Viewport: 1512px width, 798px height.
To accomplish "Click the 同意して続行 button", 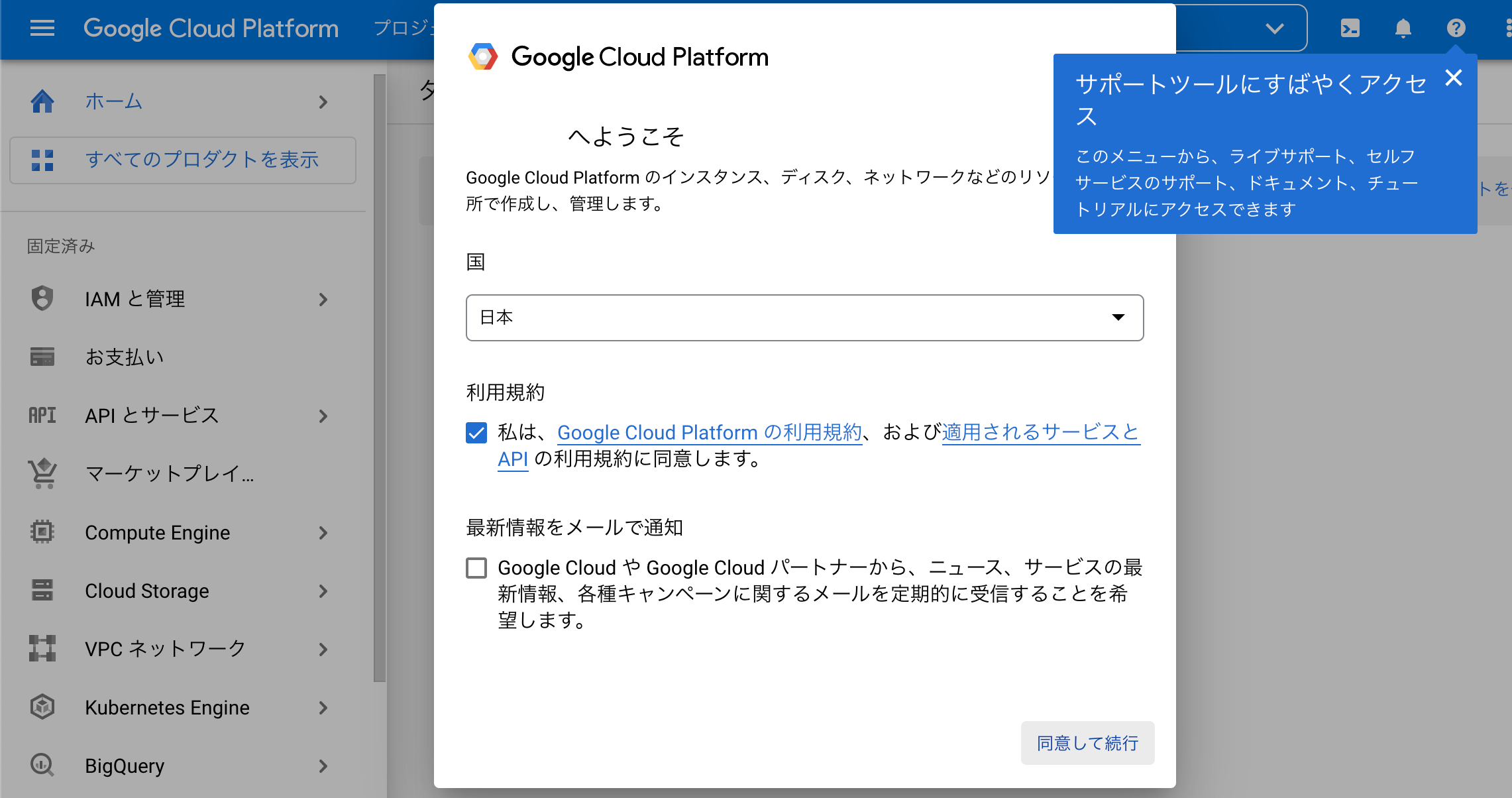I will (1087, 743).
